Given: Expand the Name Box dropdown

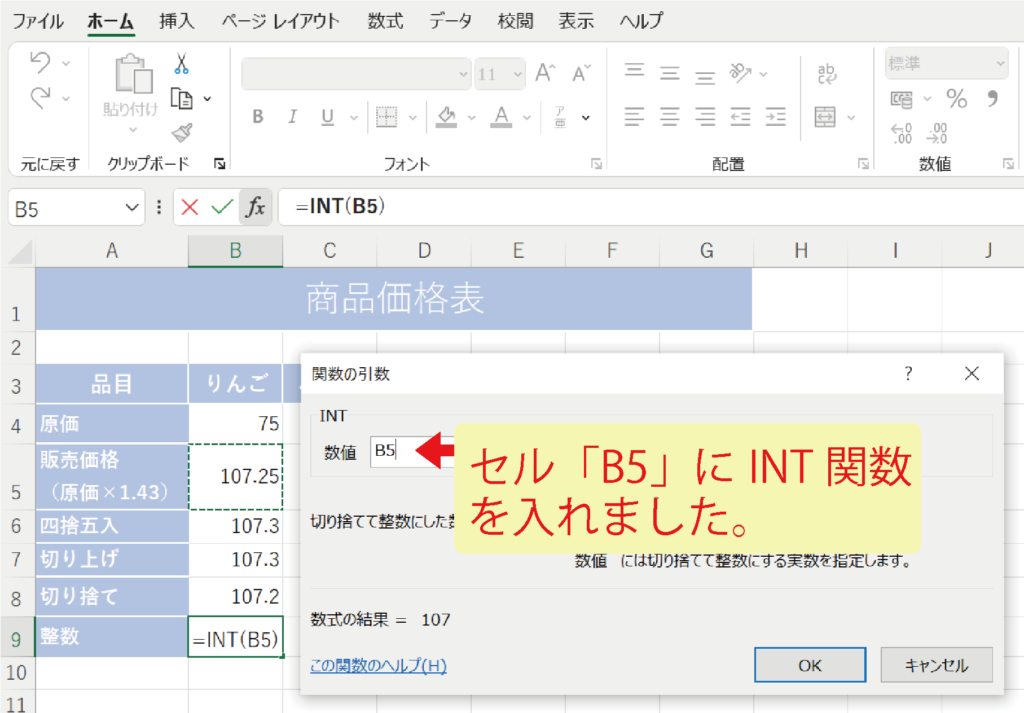Looking at the screenshot, I should (x=133, y=207).
